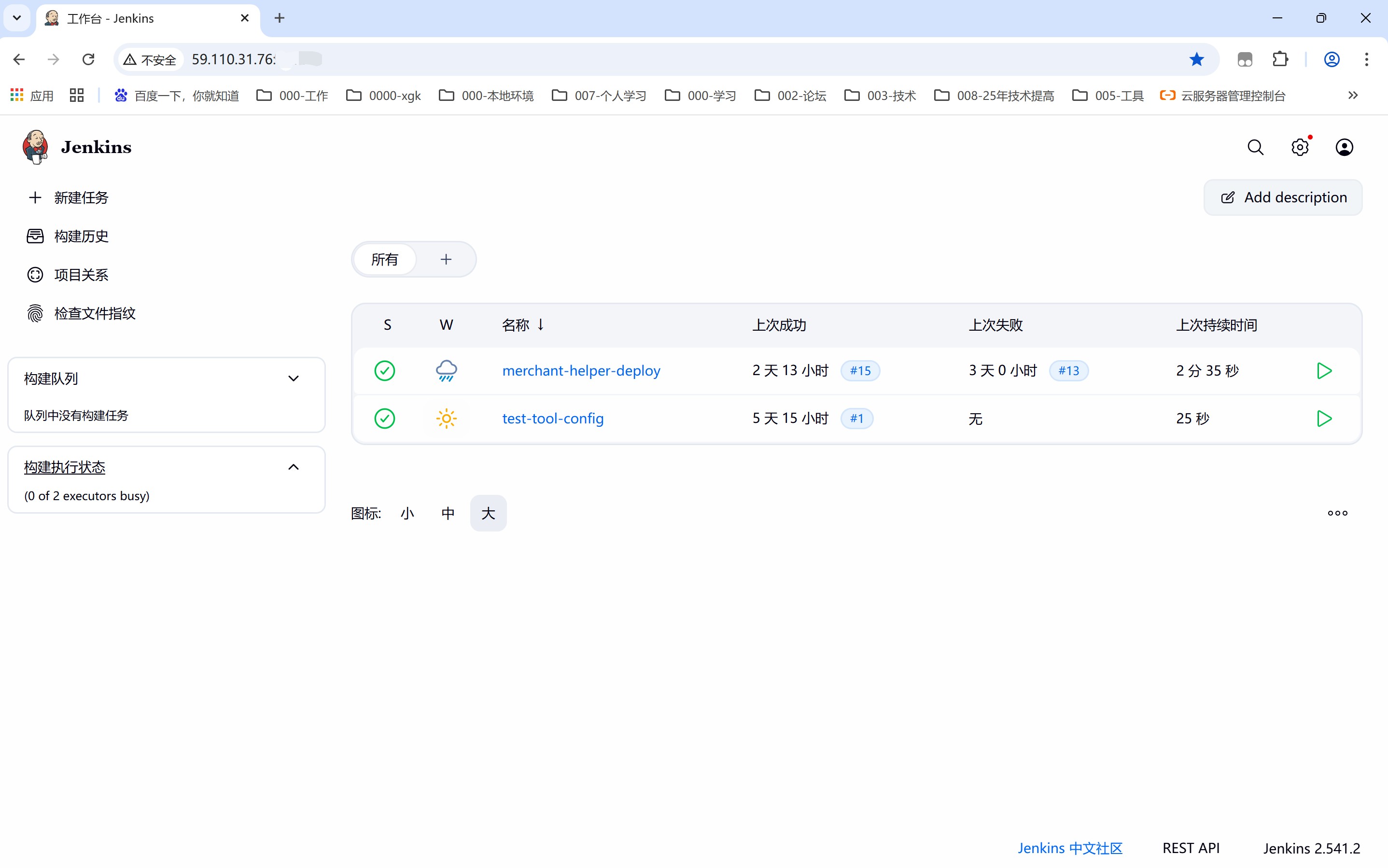Open the 0000-xgk bookmark folder
This screenshot has height=868, width=1388.
[x=383, y=95]
